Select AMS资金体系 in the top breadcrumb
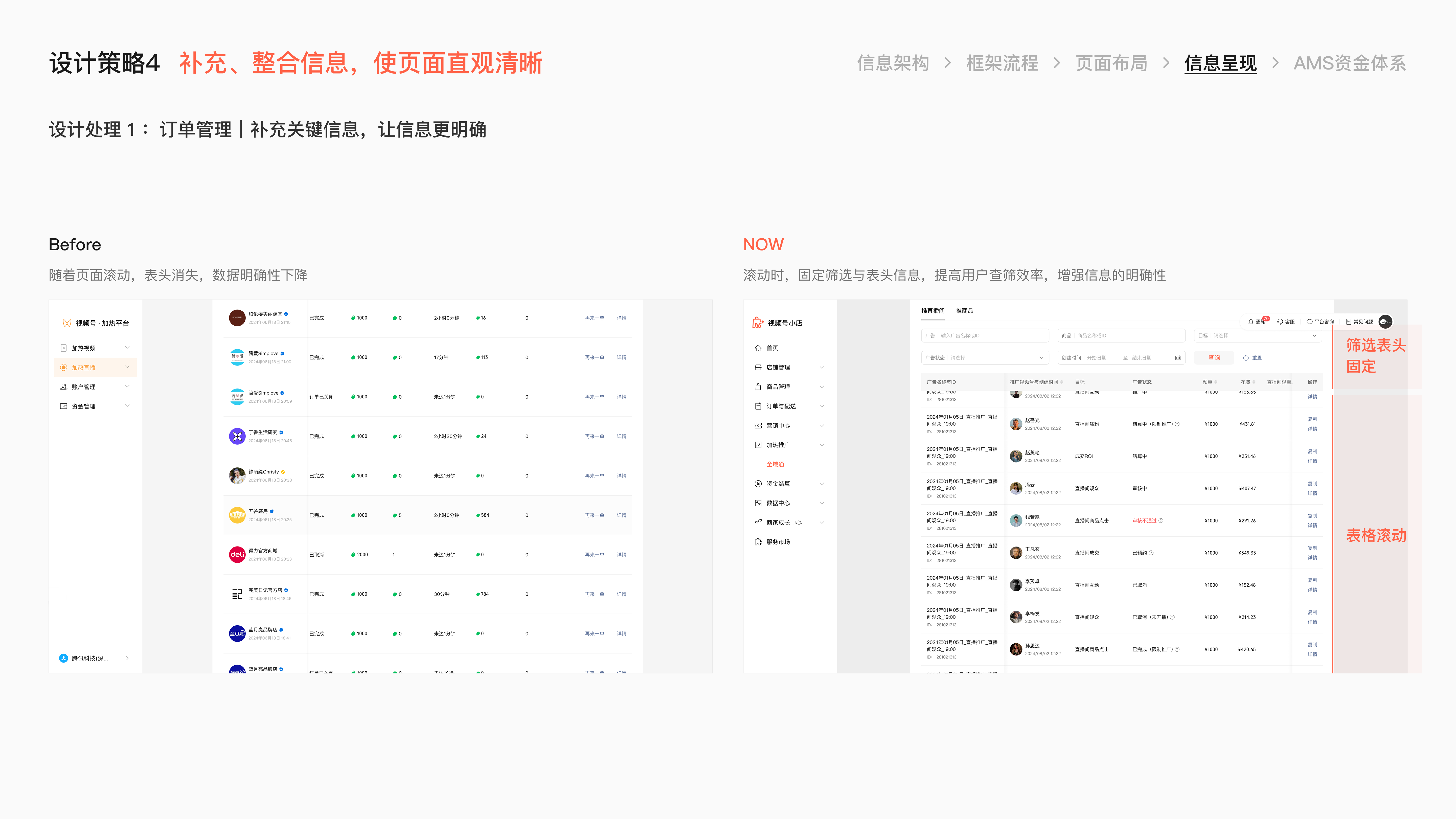1456x819 pixels. (1350, 63)
